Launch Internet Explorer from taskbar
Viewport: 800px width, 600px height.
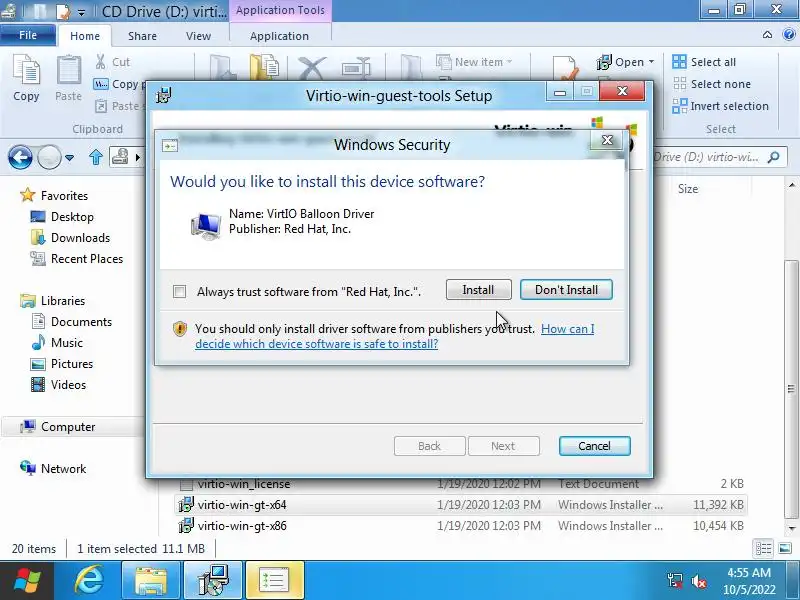[89, 580]
